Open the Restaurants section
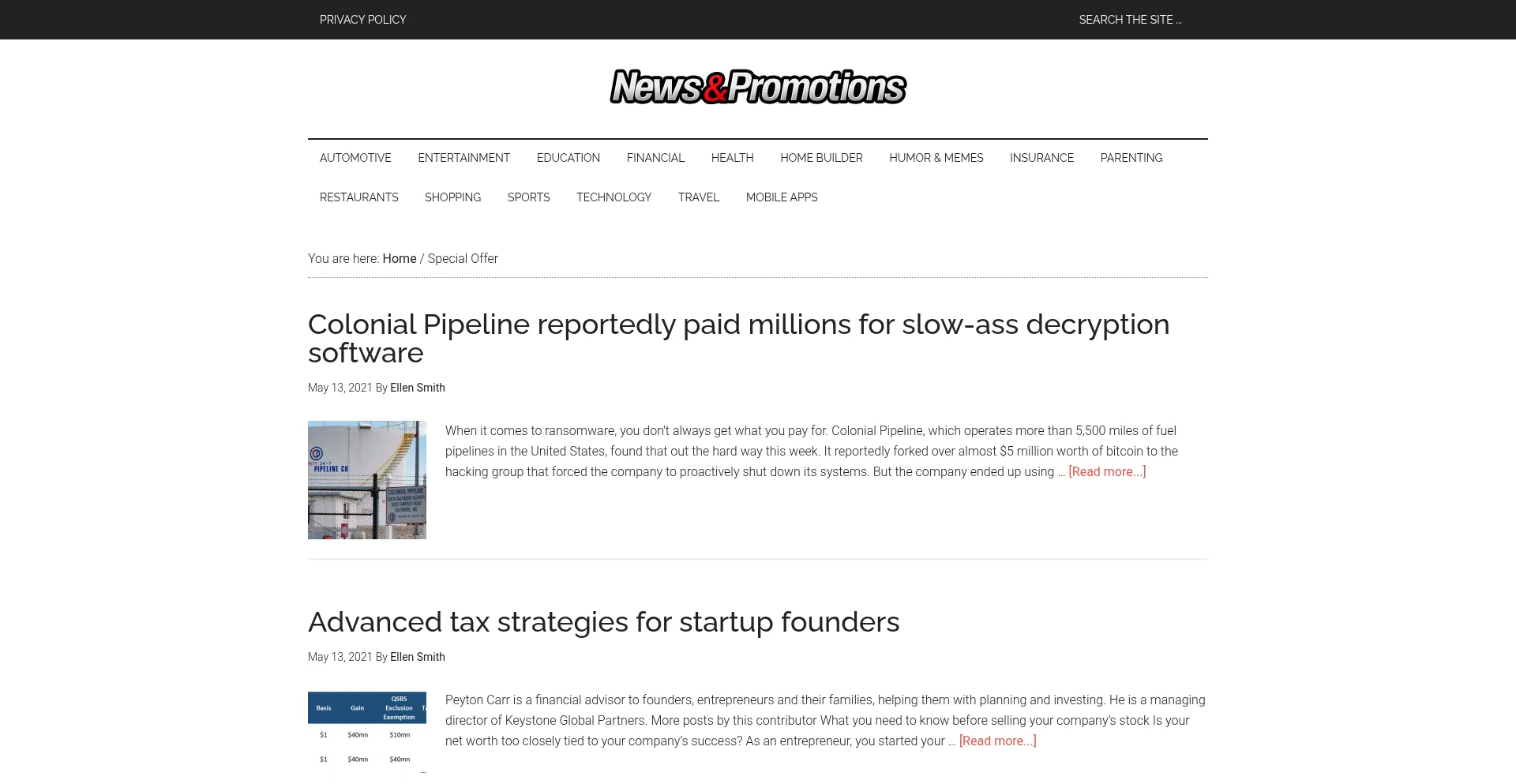The image size is (1516, 784). [x=358, y=197]
